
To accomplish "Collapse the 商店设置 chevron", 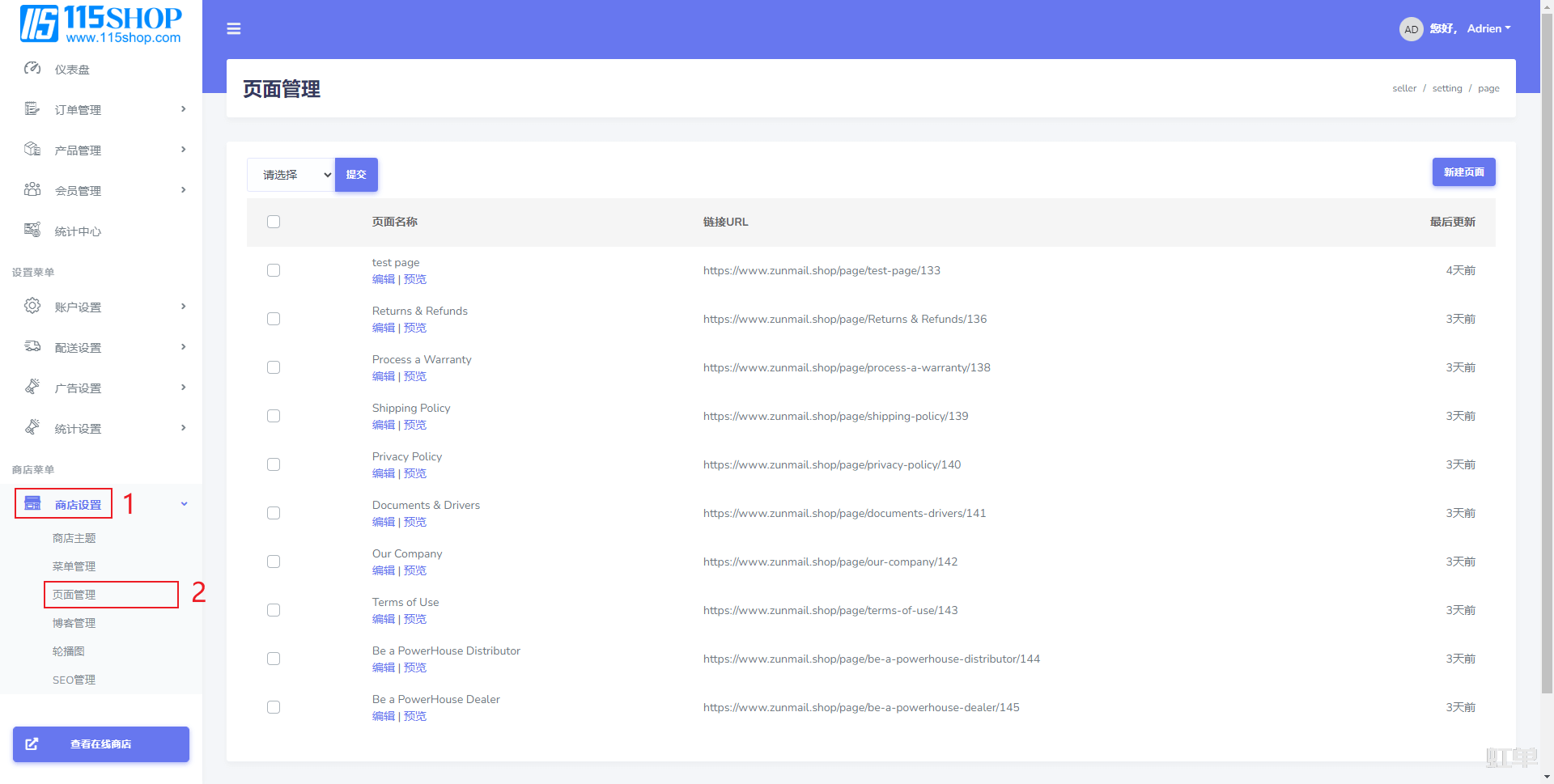I will (184, 504).
